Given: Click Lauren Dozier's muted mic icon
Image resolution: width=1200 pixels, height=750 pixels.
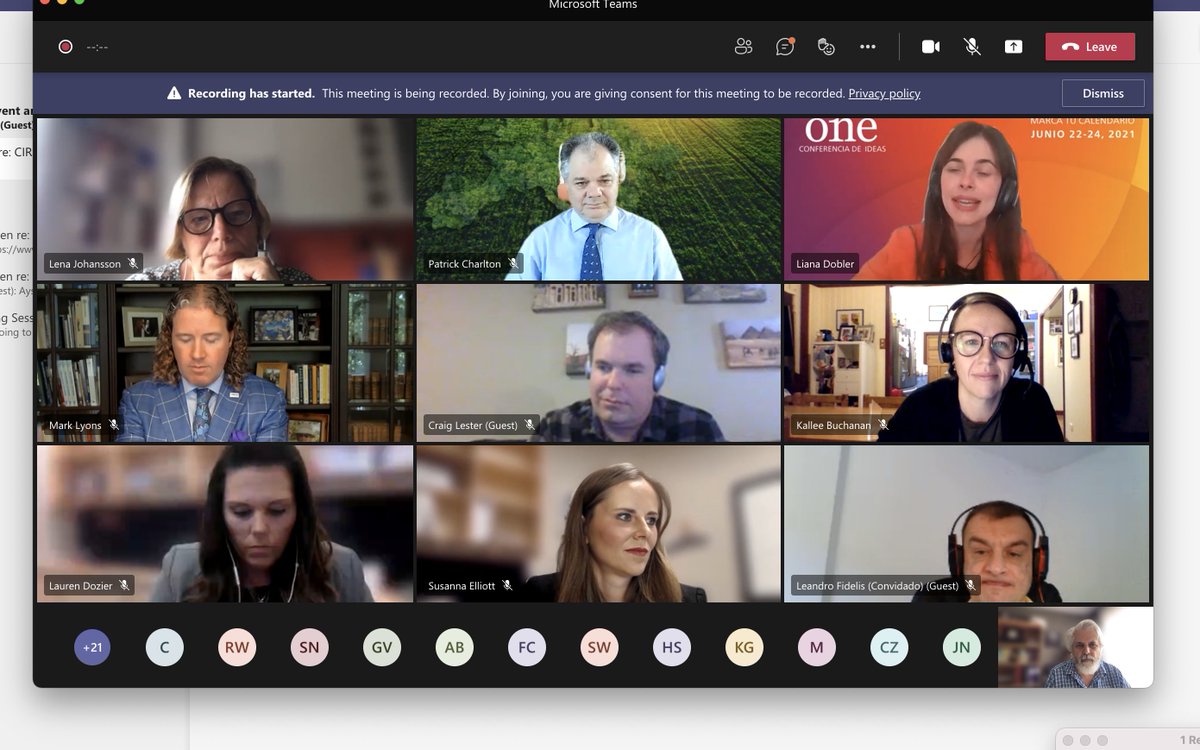Looking at the screenshot, I should 124,585.
